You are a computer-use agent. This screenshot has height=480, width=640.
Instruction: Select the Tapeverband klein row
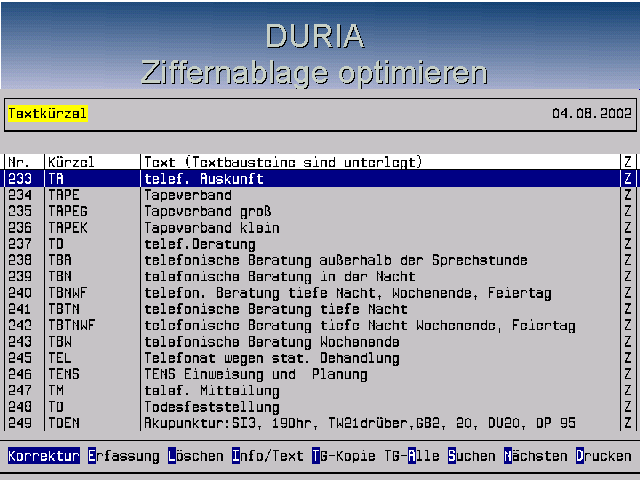(x=320, y=227)
